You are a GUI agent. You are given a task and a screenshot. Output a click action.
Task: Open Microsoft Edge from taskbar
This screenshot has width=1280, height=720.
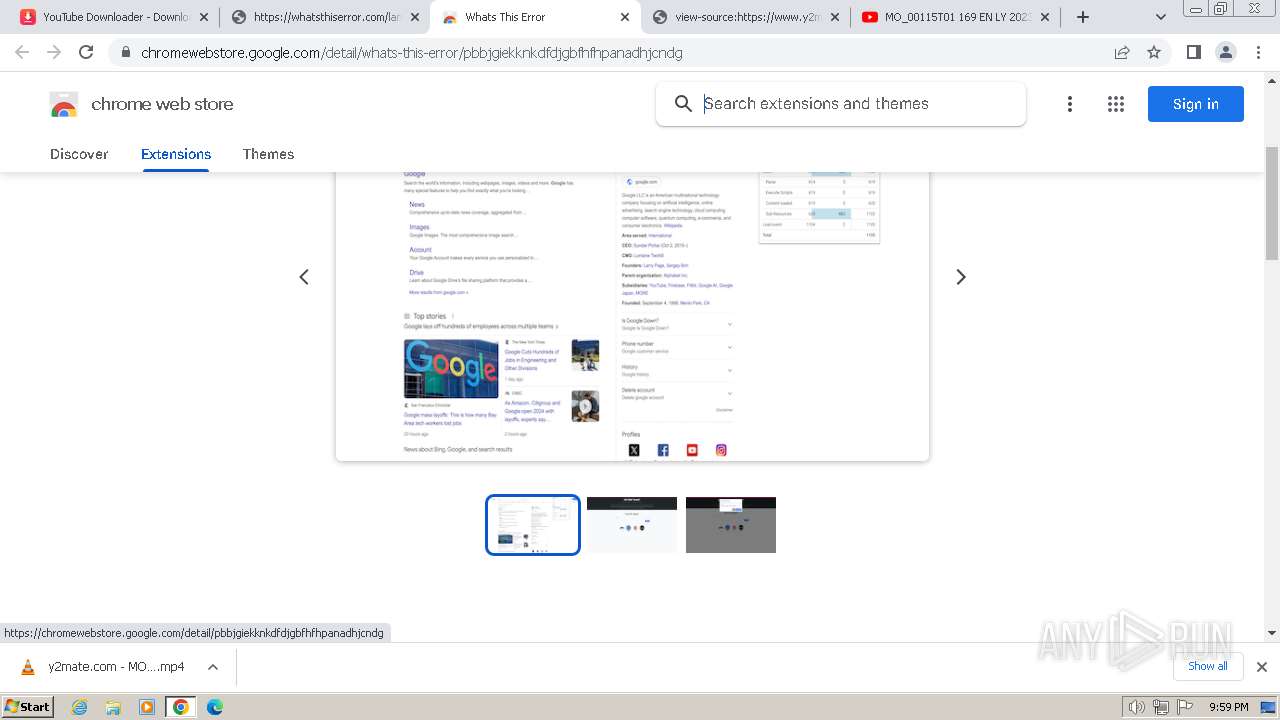[x=214, y=707]
